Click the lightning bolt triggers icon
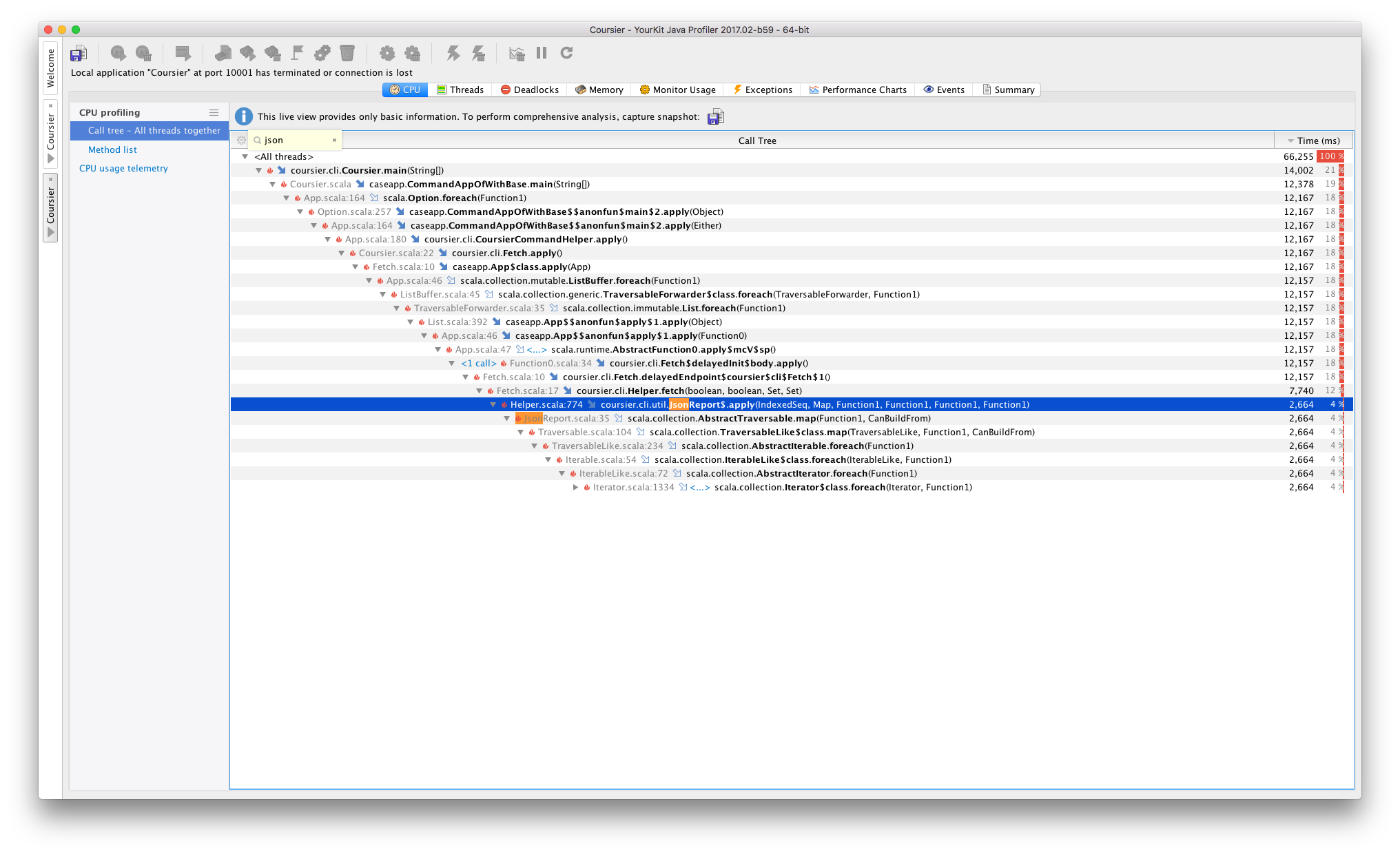 point(453,53)
